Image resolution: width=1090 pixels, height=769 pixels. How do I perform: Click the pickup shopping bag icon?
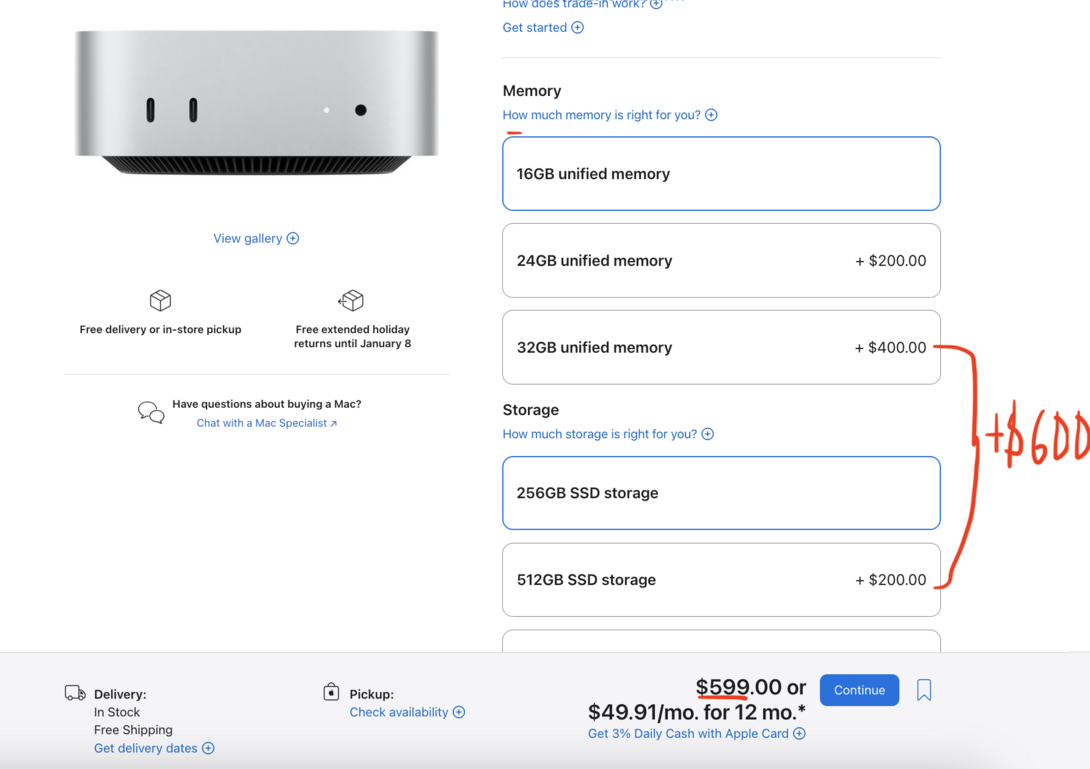pyautogui.click(x=331, y=692)
